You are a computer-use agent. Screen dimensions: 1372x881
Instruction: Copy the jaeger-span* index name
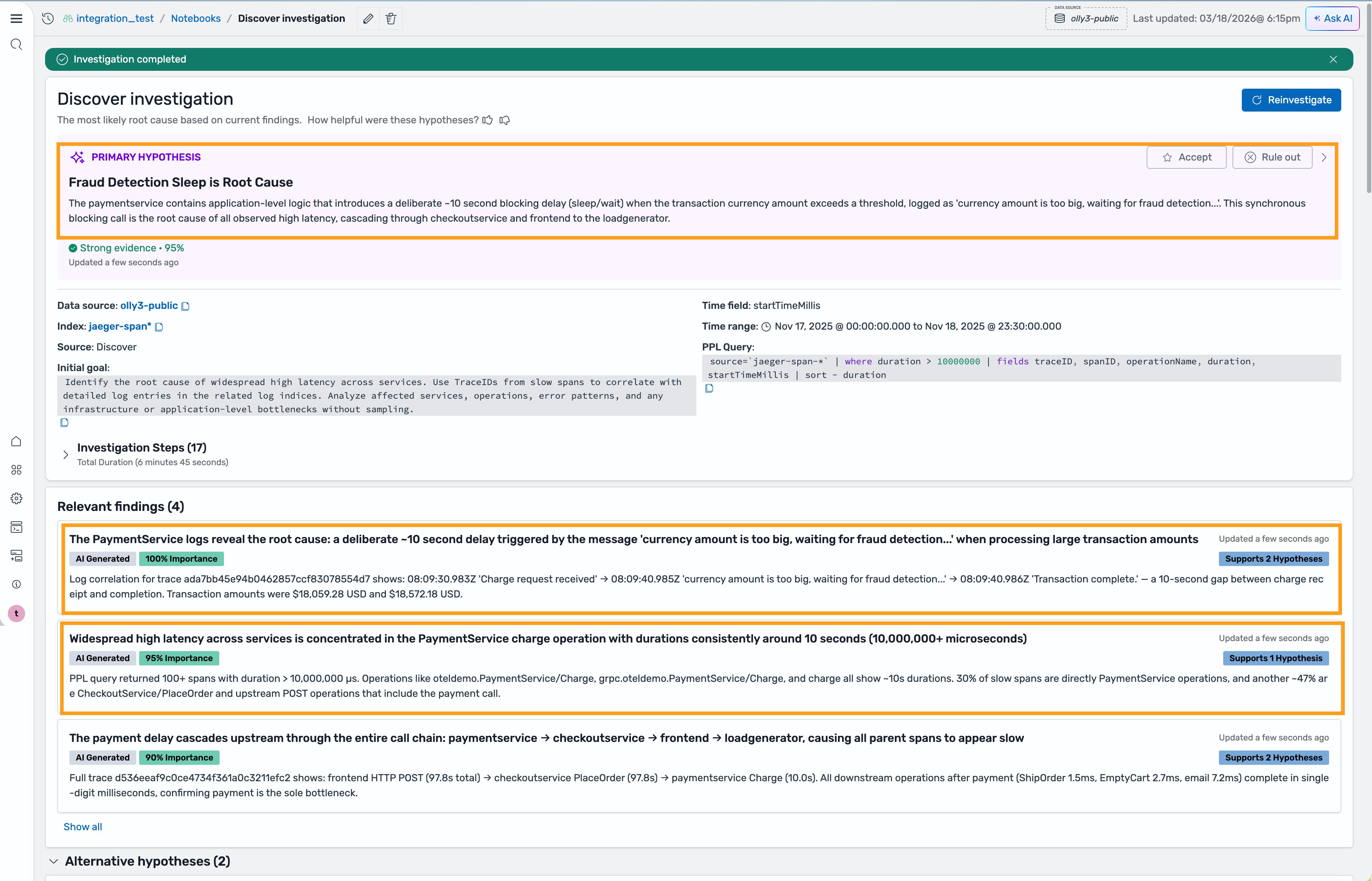point(159,327)
